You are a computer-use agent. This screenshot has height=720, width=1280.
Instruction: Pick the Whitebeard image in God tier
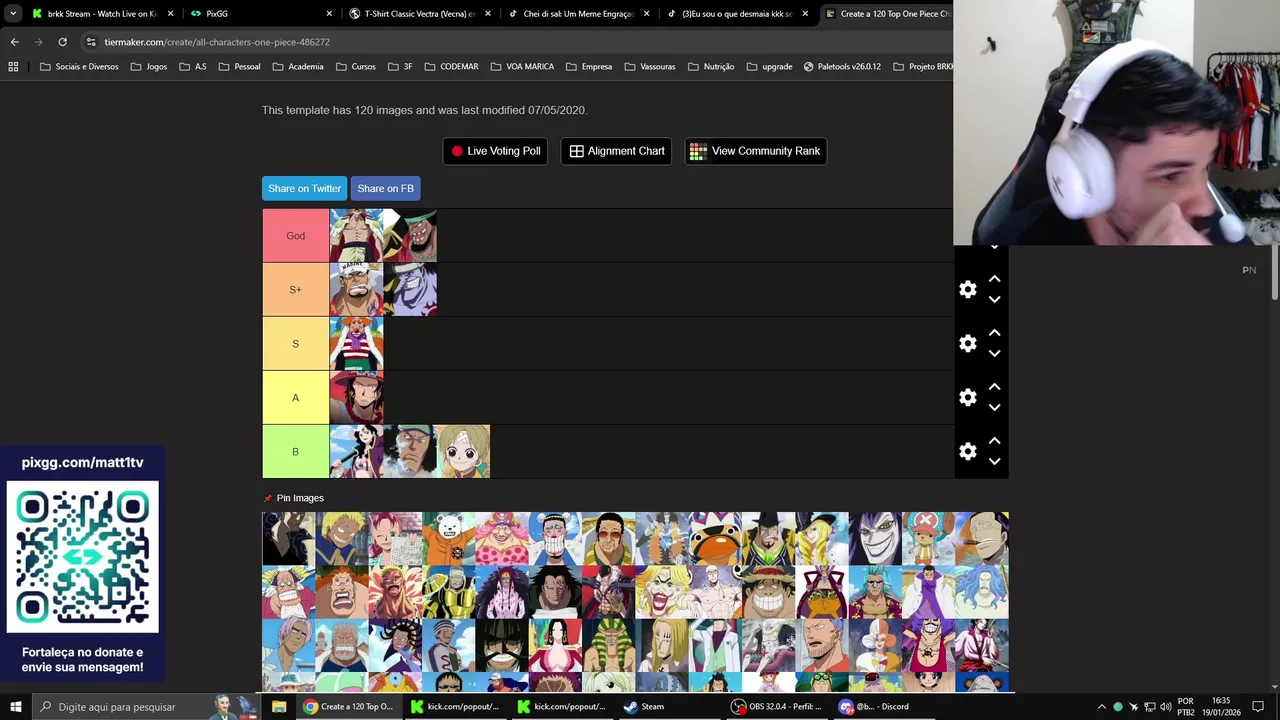[356, 236]
